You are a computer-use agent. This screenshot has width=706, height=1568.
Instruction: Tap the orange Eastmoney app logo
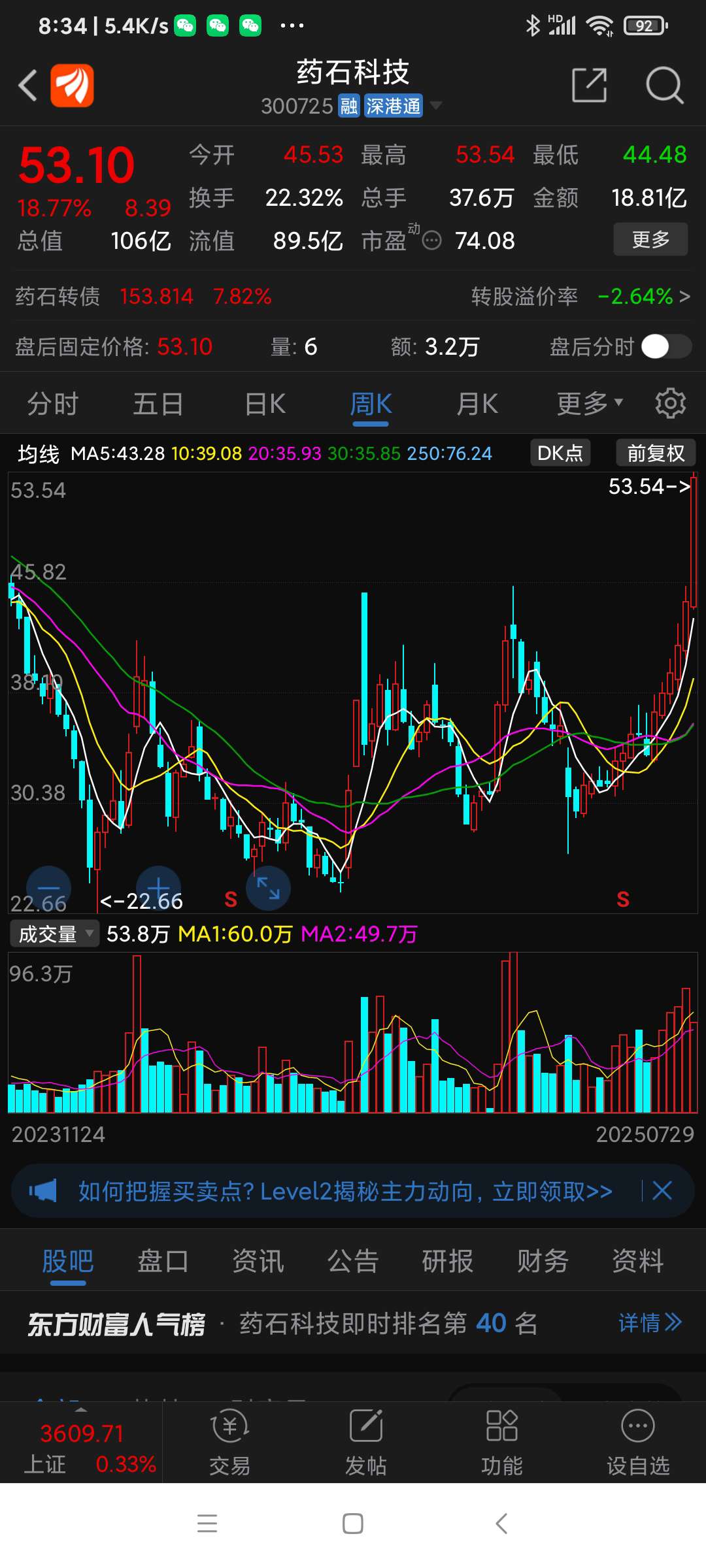point(72,86)
